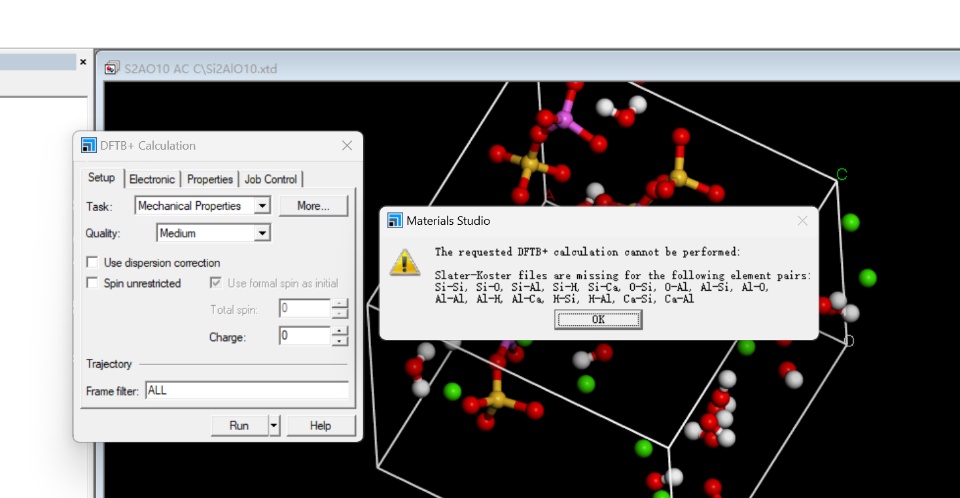Open the Quality dropdown set to Medium

click(x=262, y=233)
